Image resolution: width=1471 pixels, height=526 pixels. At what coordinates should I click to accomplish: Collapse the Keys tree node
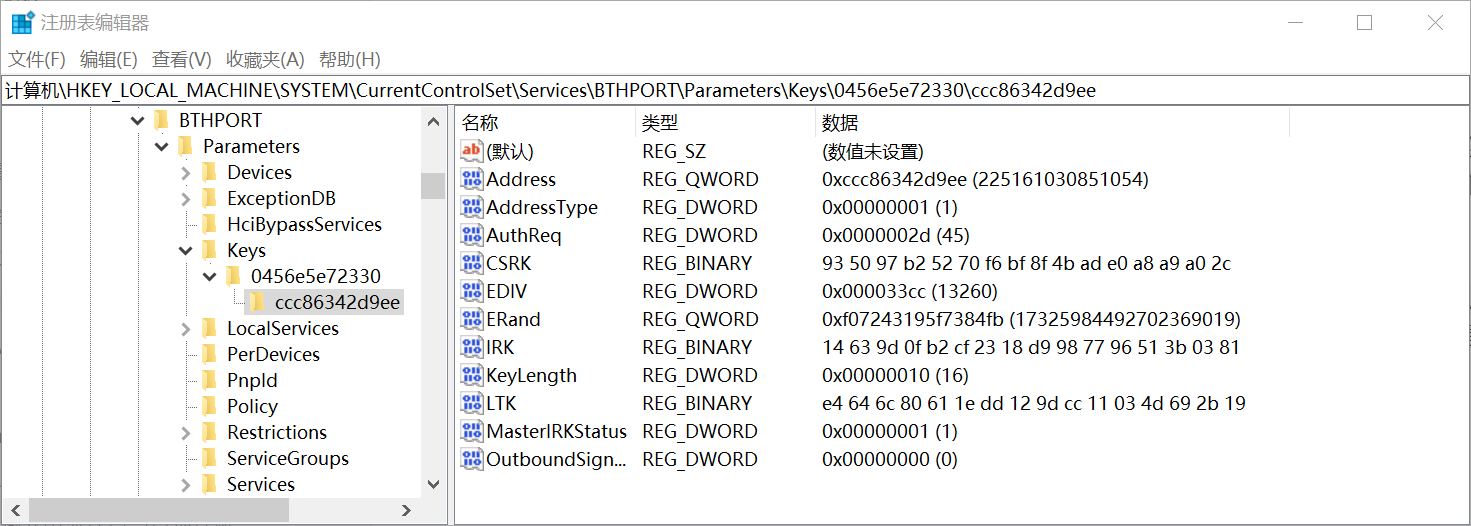click(x=186, y=250)
